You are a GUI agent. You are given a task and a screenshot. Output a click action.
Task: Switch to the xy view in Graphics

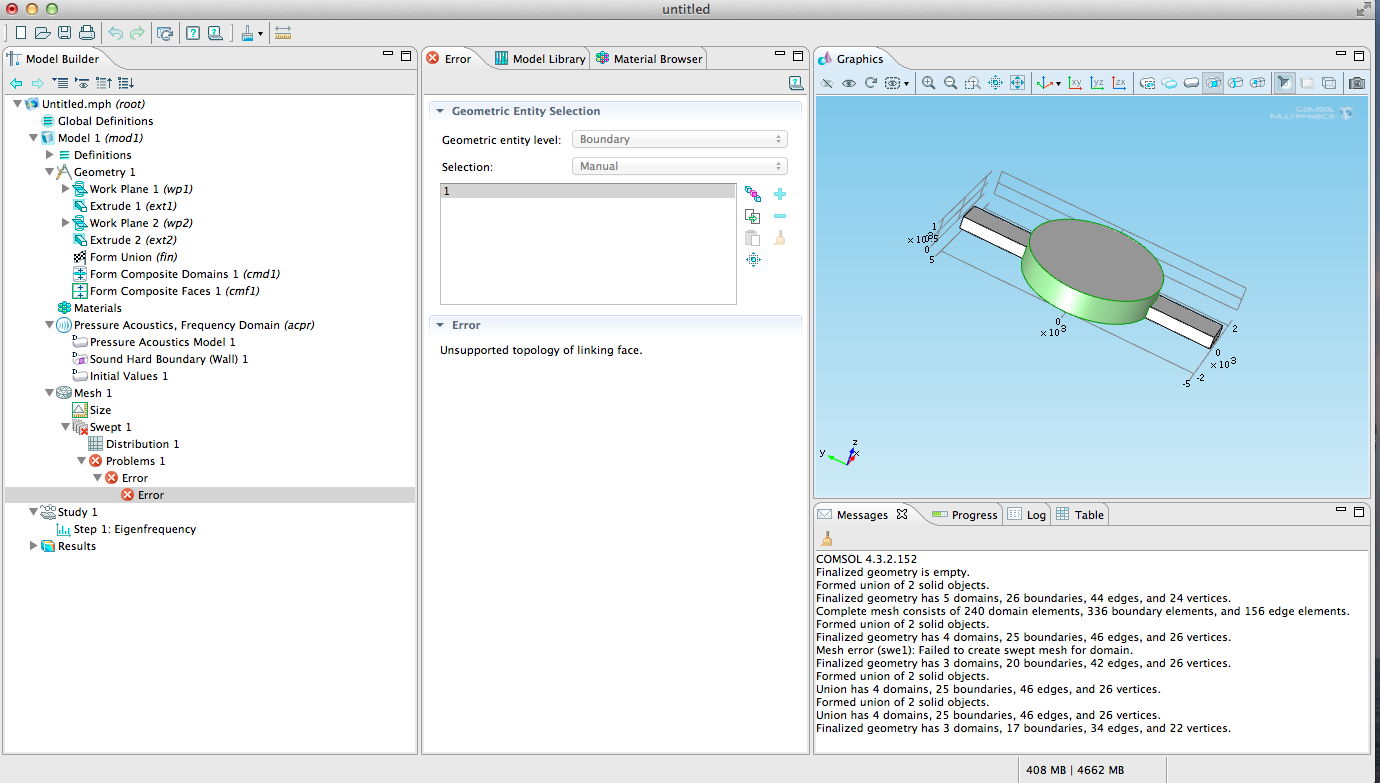click(x=1075, y=83)
